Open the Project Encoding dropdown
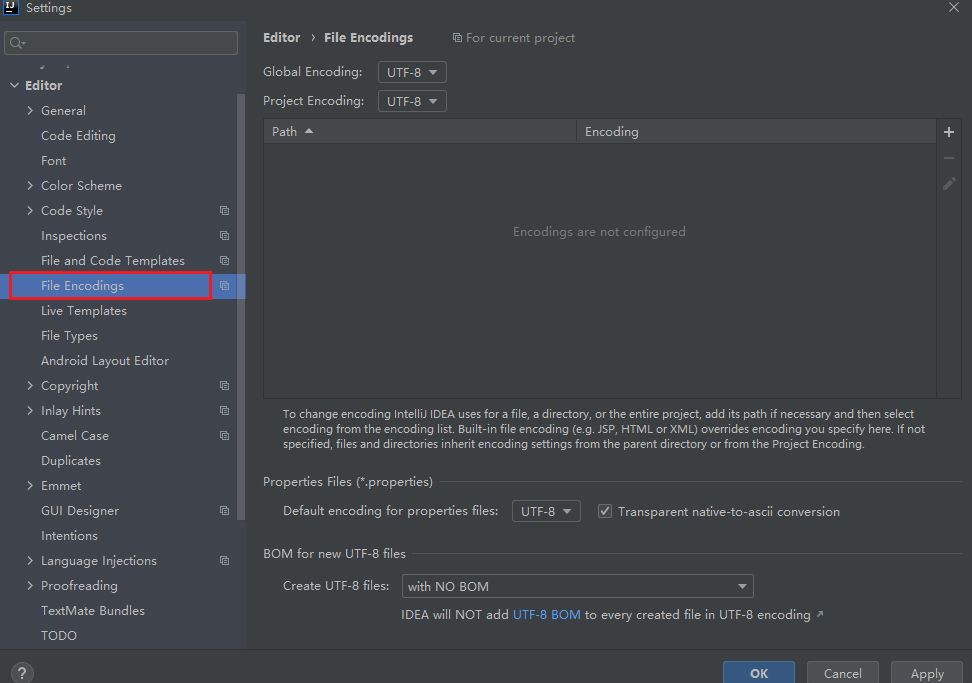972x683 pixels. pos(412,101)
